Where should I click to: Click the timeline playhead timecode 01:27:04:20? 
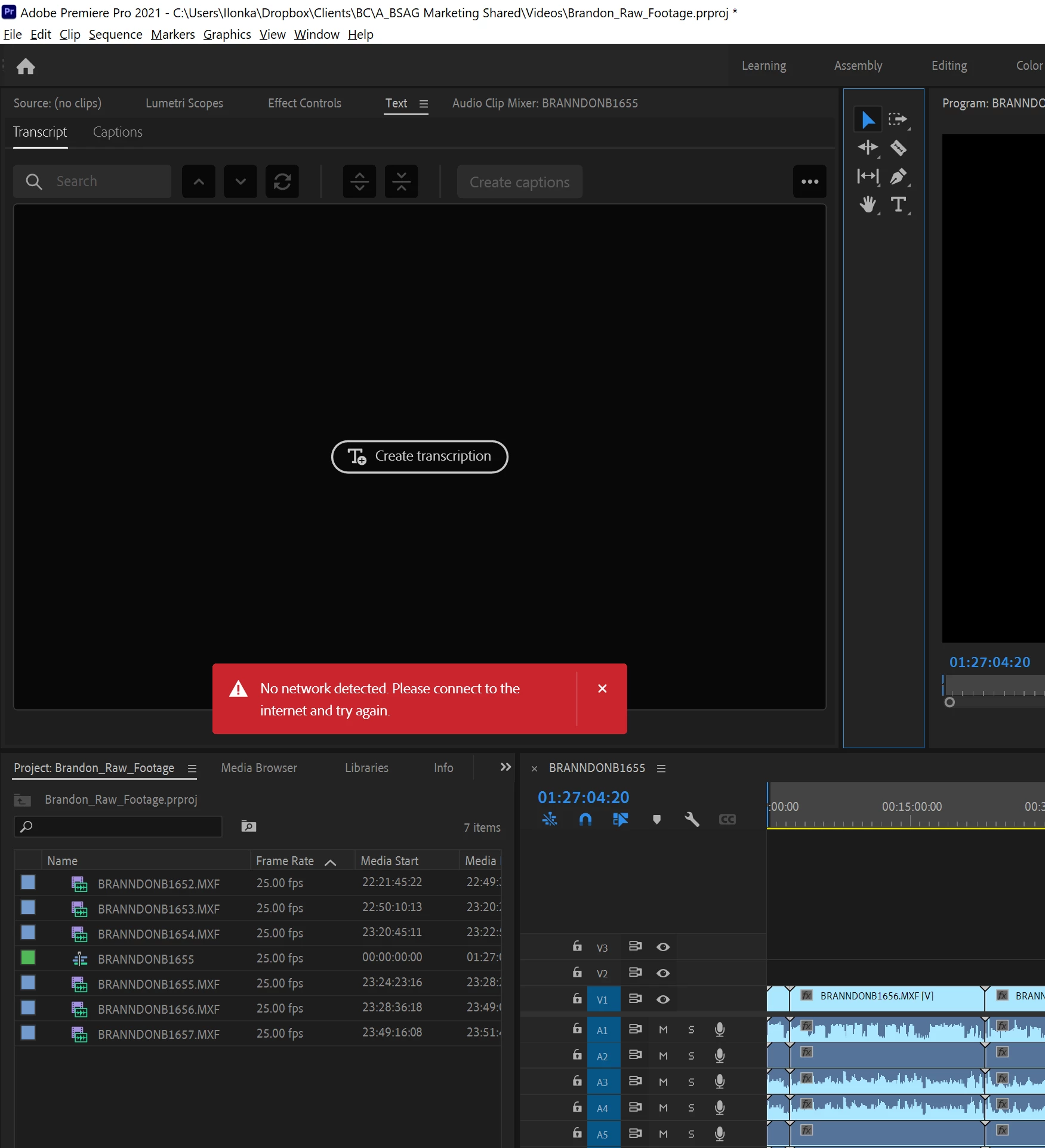pyautogui.click(x=584, y=798)
